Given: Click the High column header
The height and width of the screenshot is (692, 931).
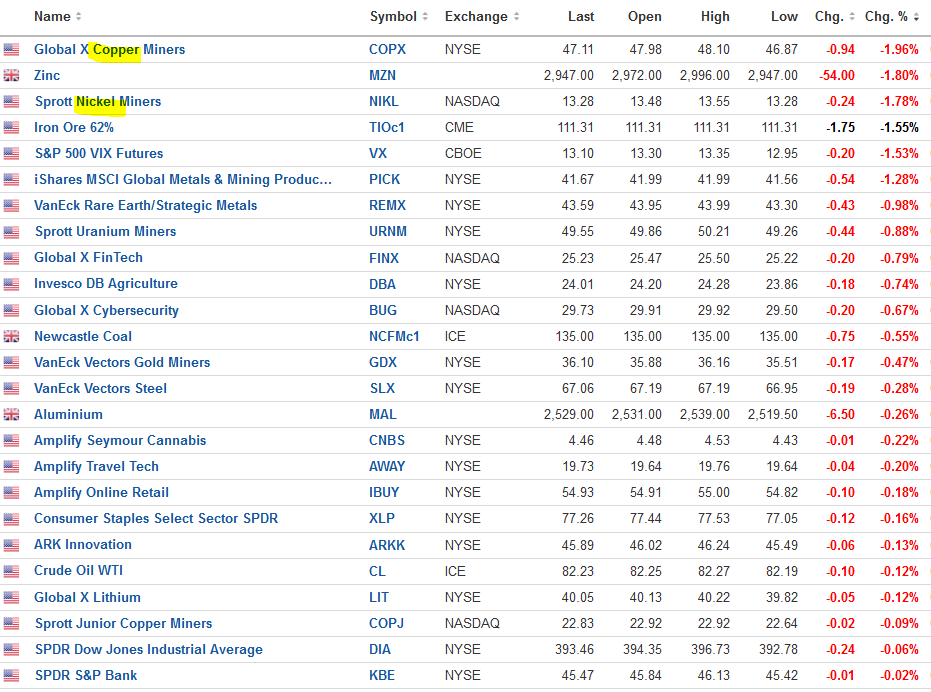Looking at the screenshot, I should [715, 17].
